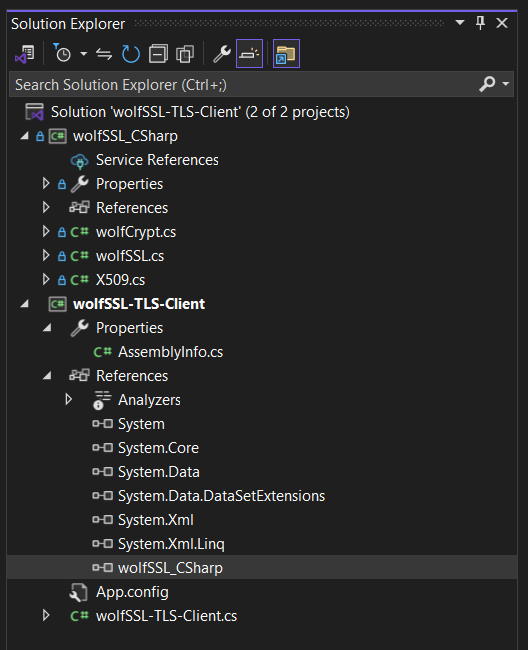The width and height of the screenshot is (528, 650).
Task: Select the System.Data reference
Action: 159,472
